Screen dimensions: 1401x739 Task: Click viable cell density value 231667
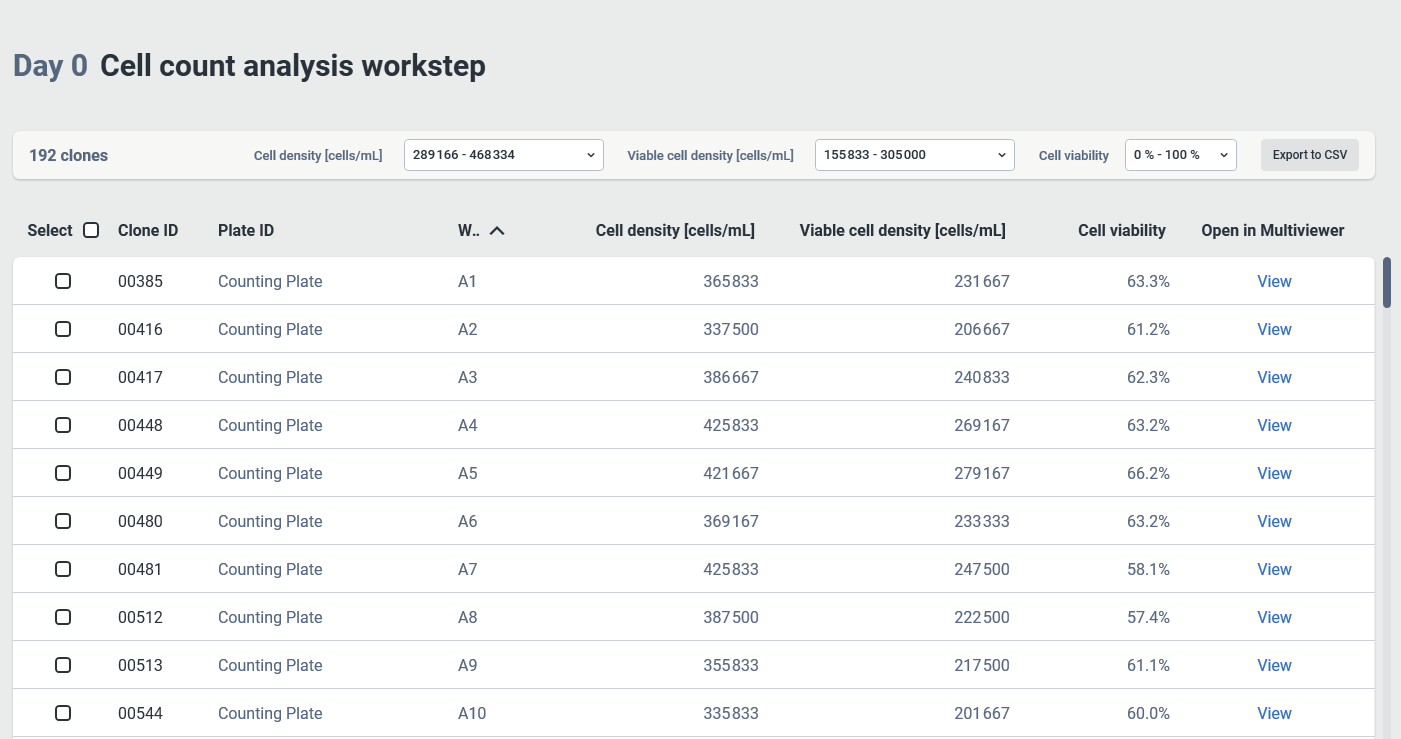click(982, 281)
